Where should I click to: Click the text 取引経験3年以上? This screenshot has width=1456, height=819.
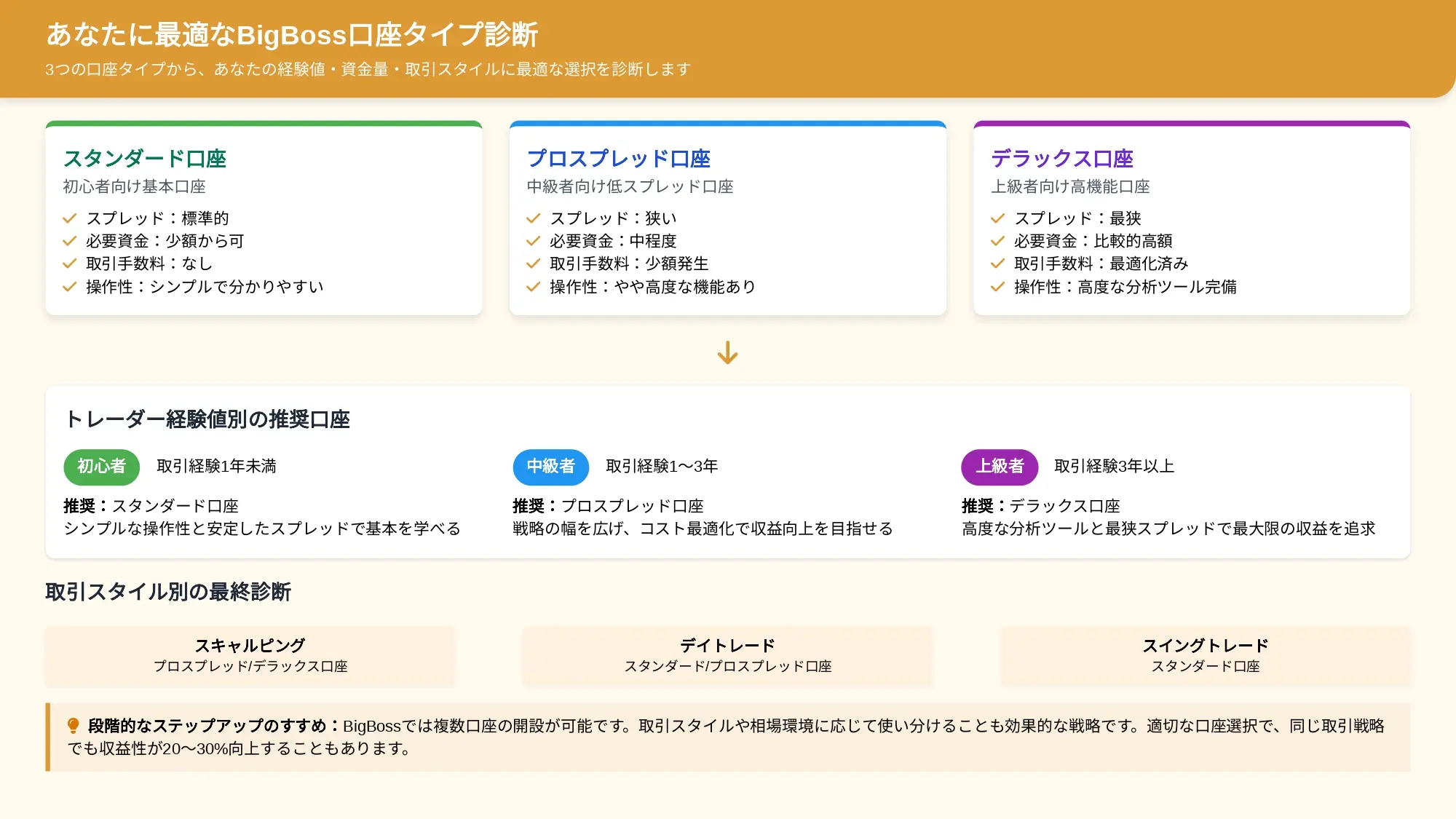(x=1115, y=467)
